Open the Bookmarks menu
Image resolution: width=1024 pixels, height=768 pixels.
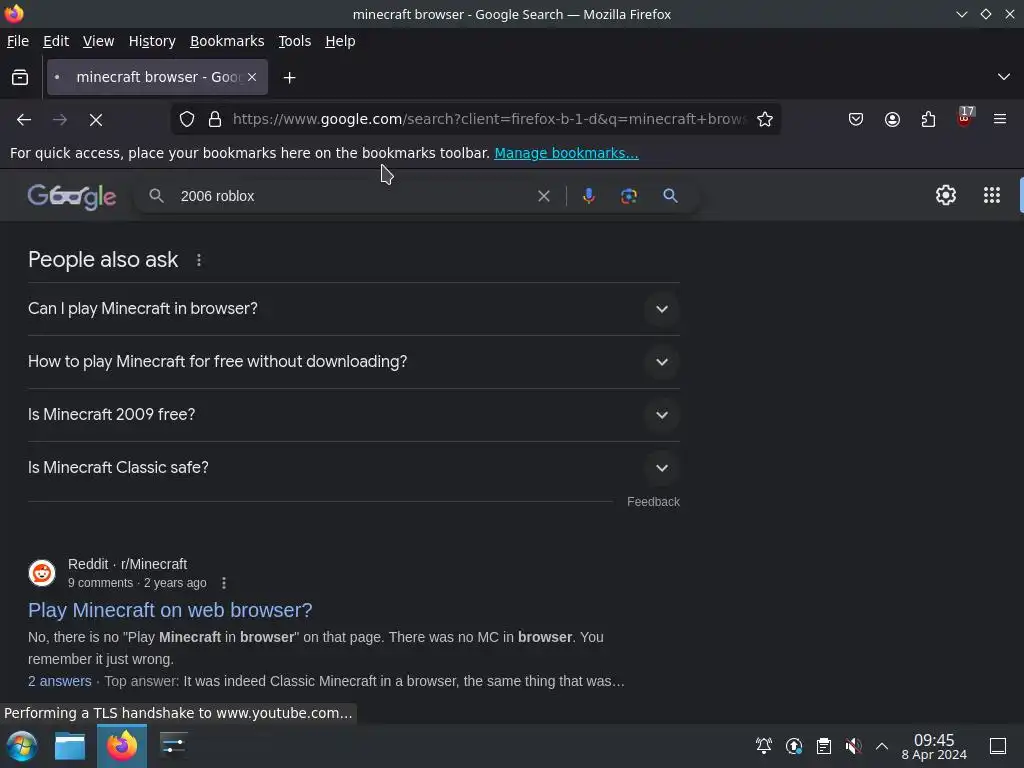pyautogui.click(x=227, y=41)
